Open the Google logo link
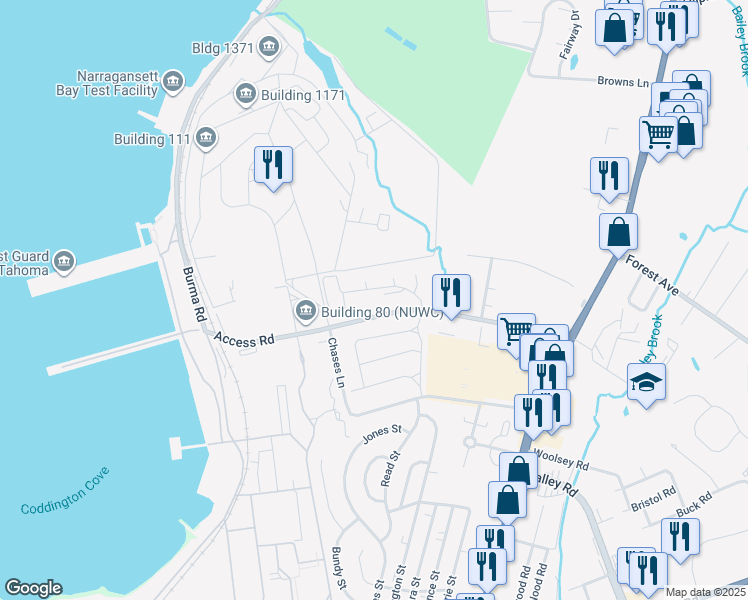The width and height of the screenshot is (748, 600). coord(33,588)
